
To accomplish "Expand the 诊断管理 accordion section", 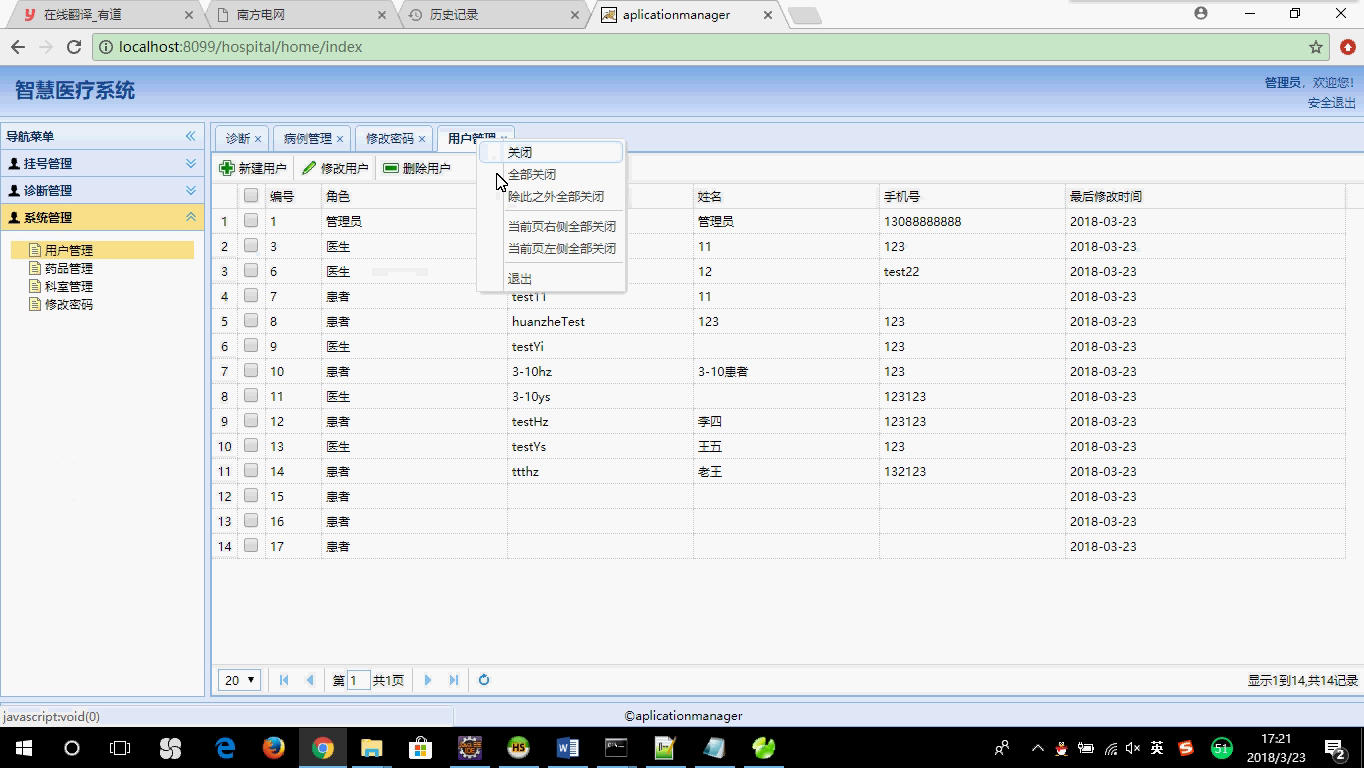I will coord(190,190).
